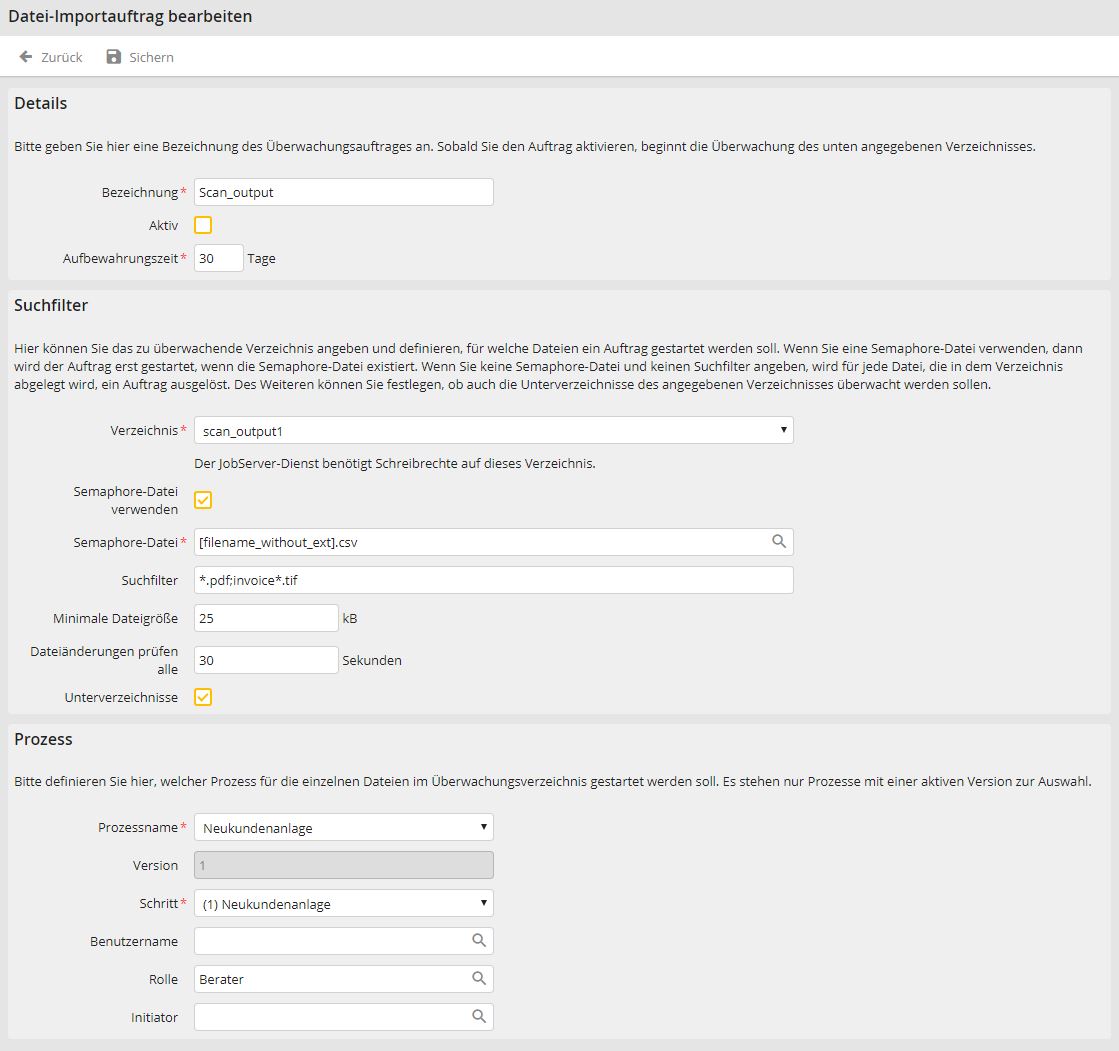Uncheck the Unterverzeichnisse option
This screenshot has width=1119, height=1051.
[203, 697]
